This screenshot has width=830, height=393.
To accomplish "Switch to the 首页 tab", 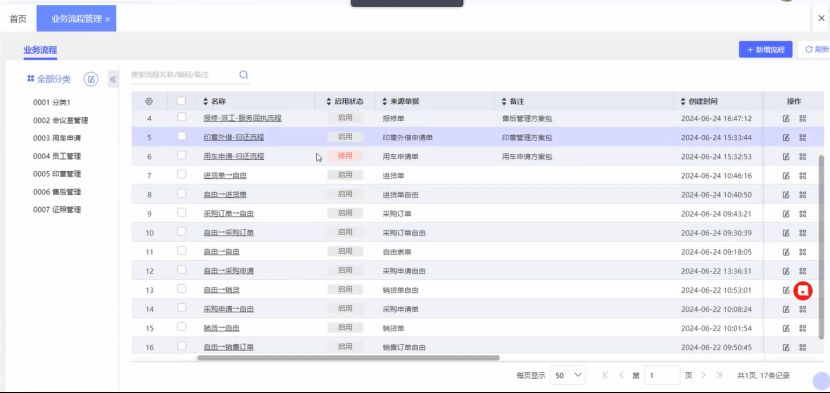I will (18, 19).
